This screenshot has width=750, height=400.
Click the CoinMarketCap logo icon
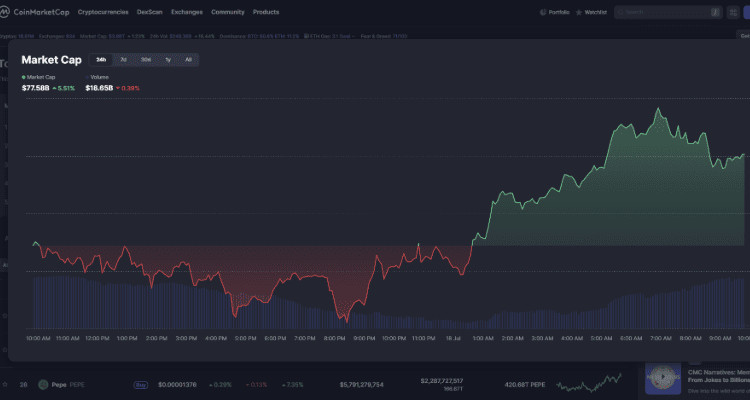point(7,12)
